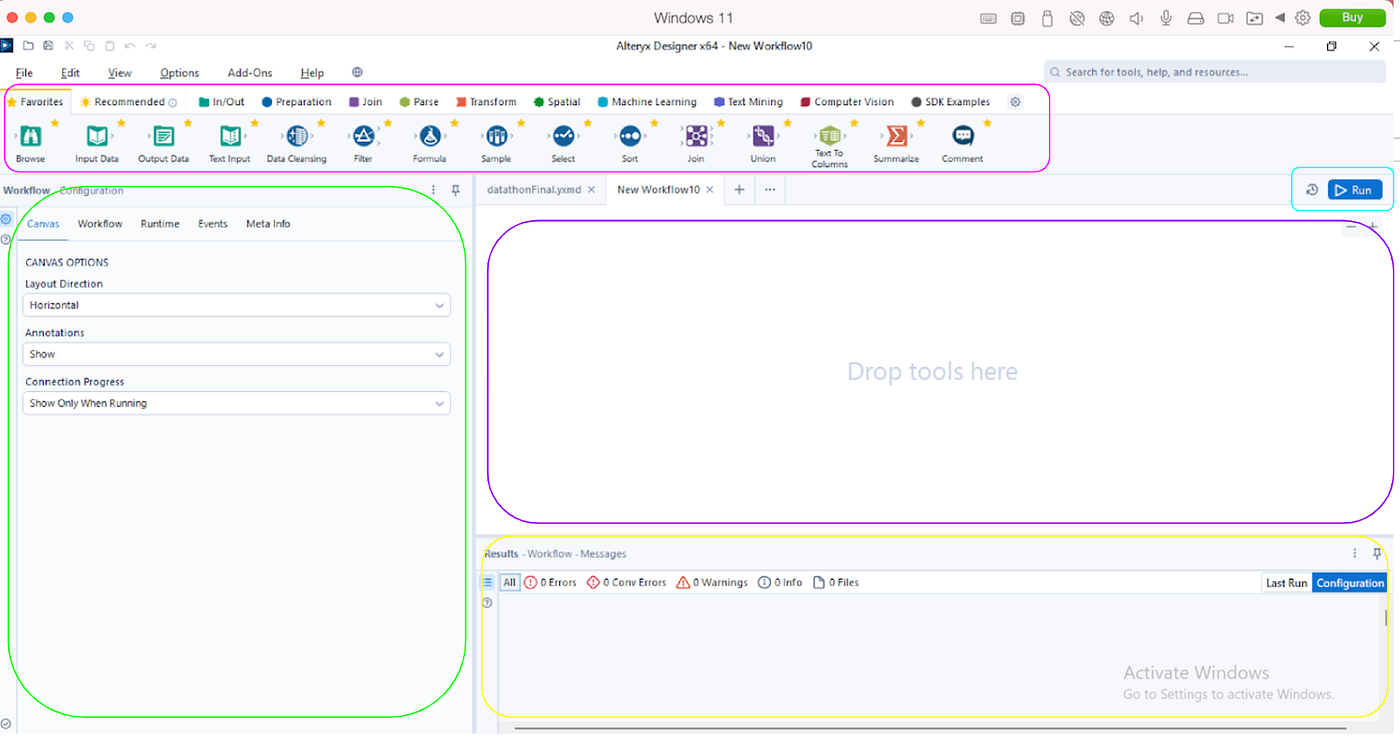Toggle favorite star on Input Data tool

[x=121, y=123]
